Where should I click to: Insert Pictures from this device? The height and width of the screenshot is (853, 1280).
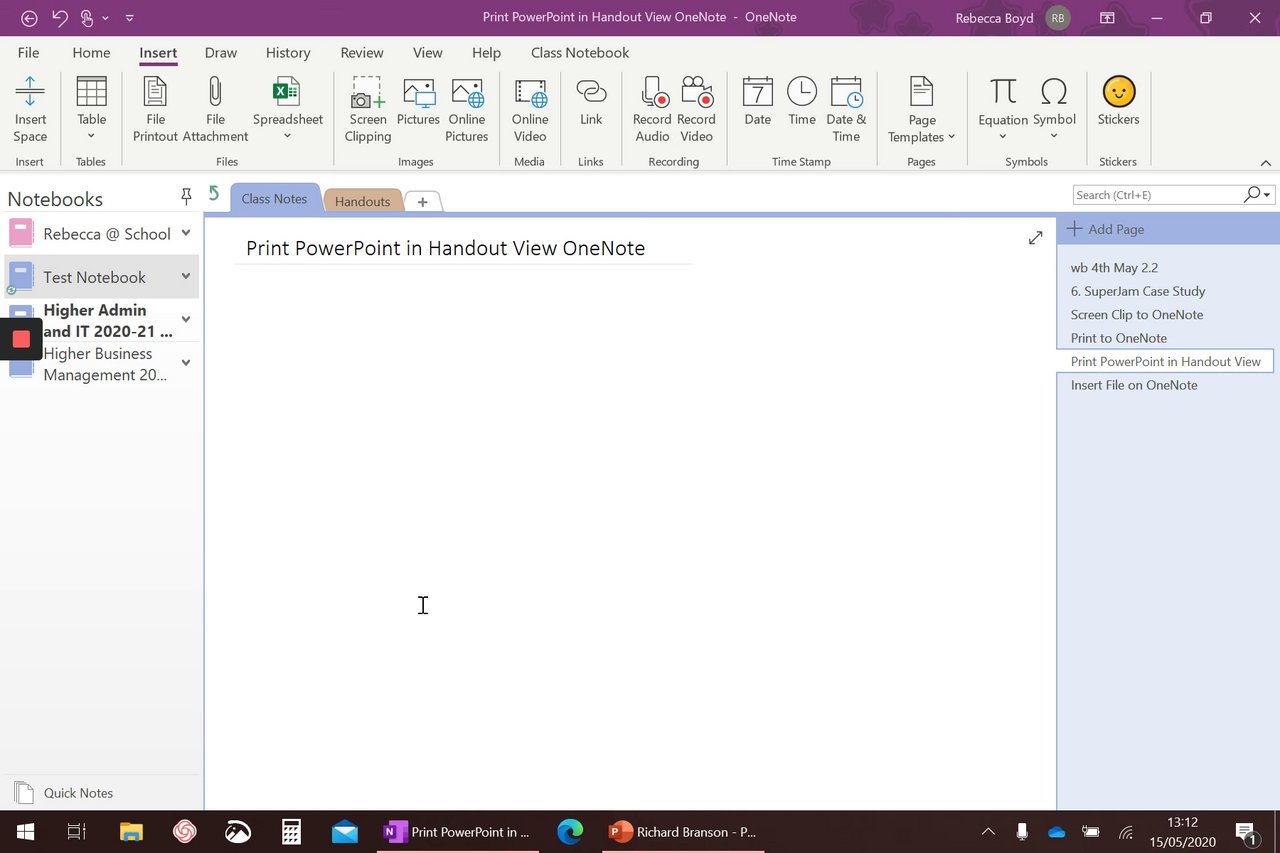(418, 102)
